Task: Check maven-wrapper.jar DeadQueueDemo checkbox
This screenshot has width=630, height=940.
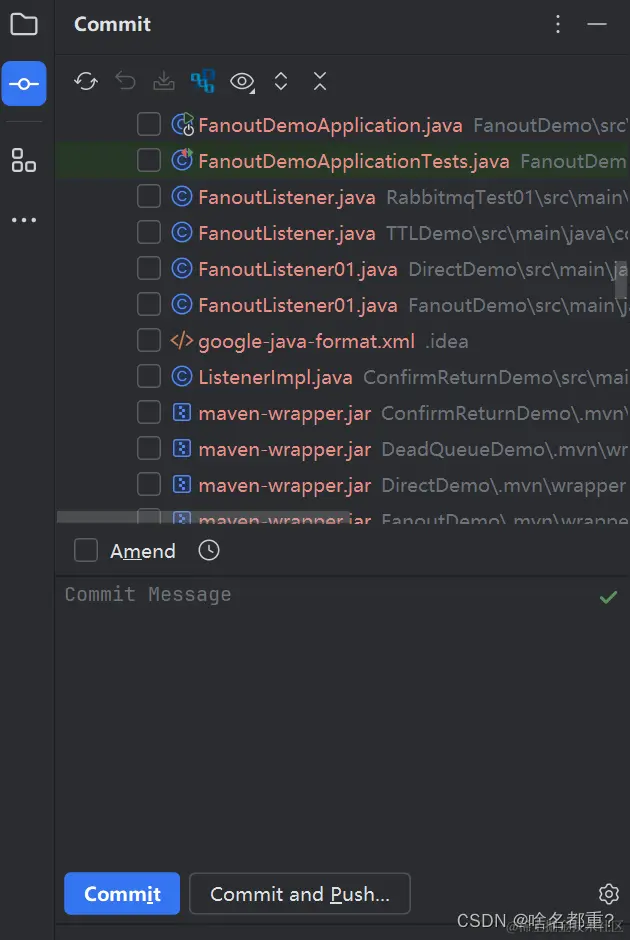Action: coord(149,448)
